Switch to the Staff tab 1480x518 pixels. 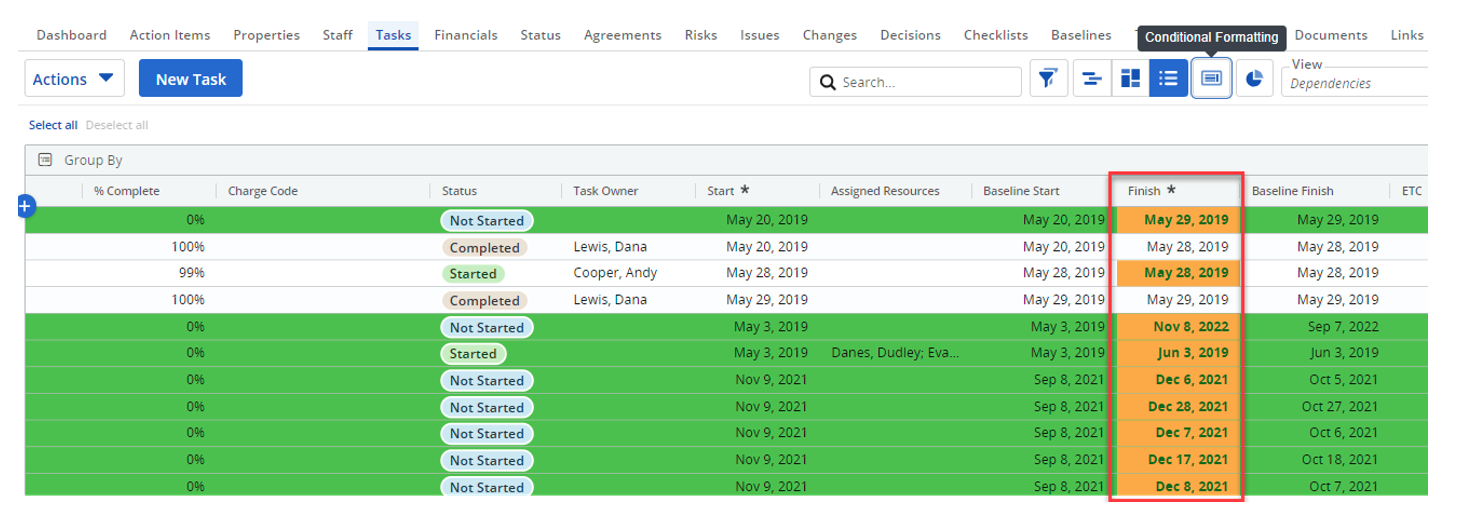point(337,35)
